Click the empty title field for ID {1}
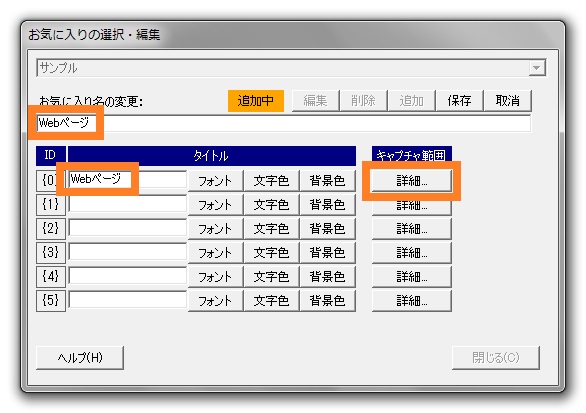 pos(127,204)
